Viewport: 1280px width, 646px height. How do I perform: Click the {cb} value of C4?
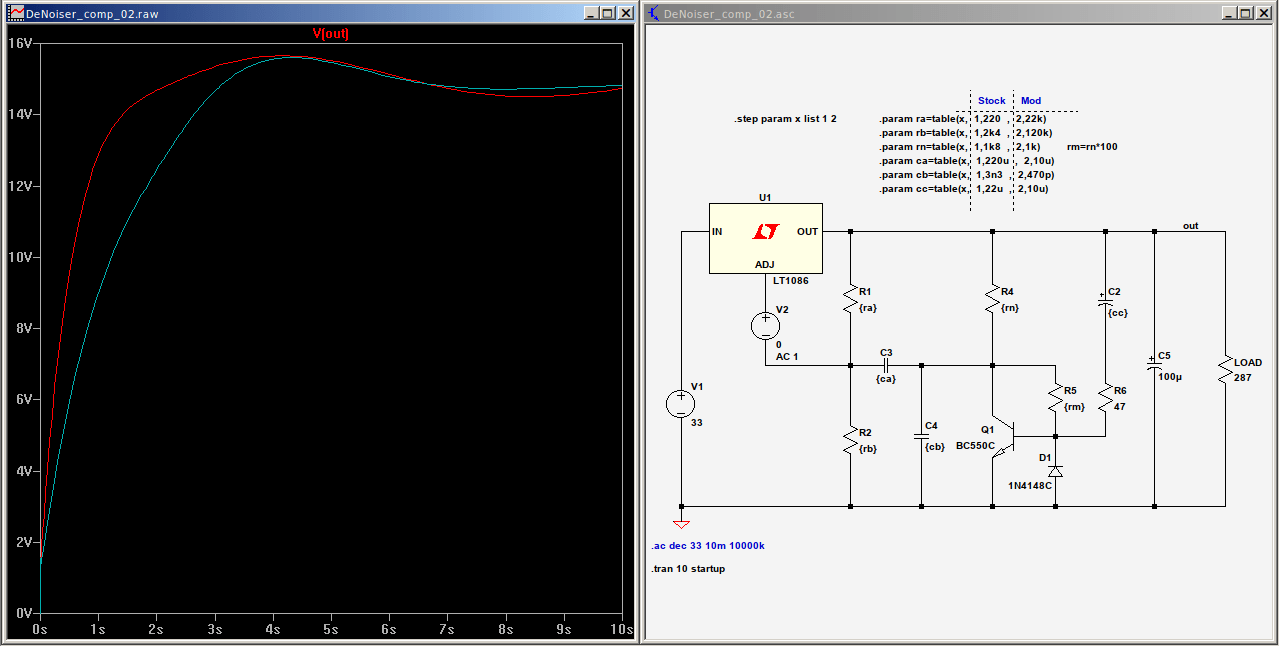[x=935, y=447]
